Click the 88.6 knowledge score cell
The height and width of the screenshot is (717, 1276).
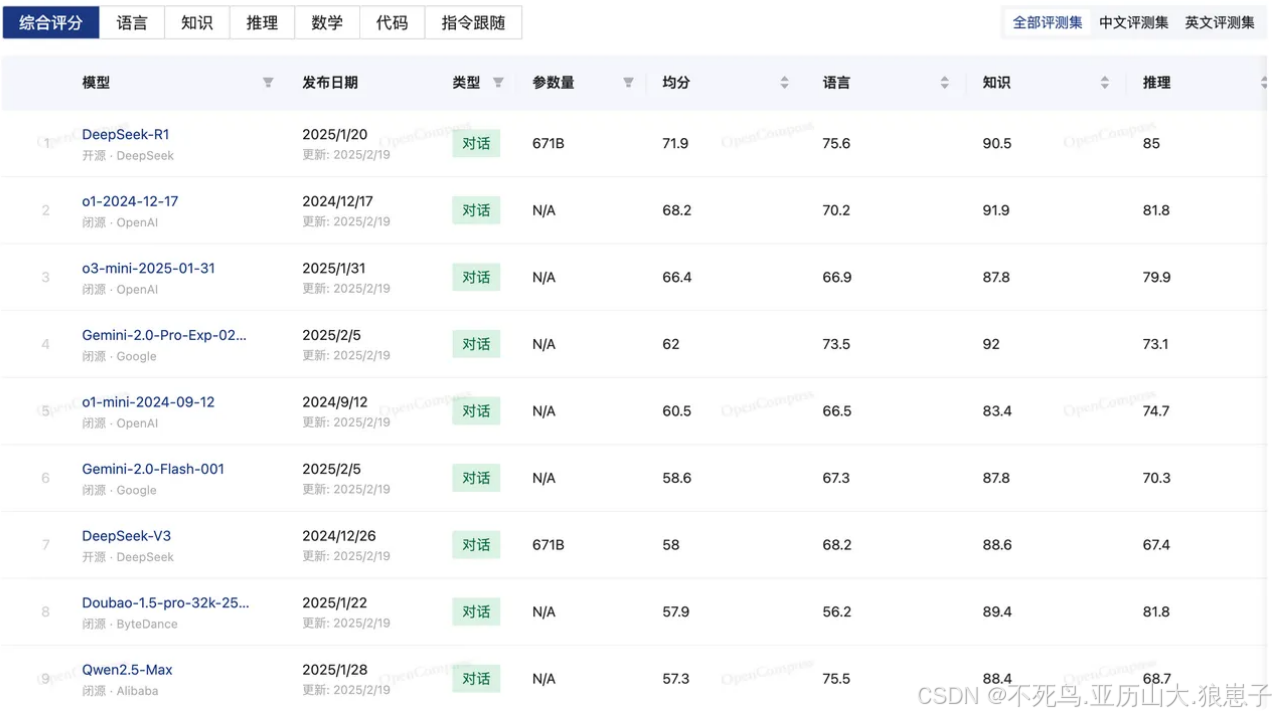(x=997, y=545)
